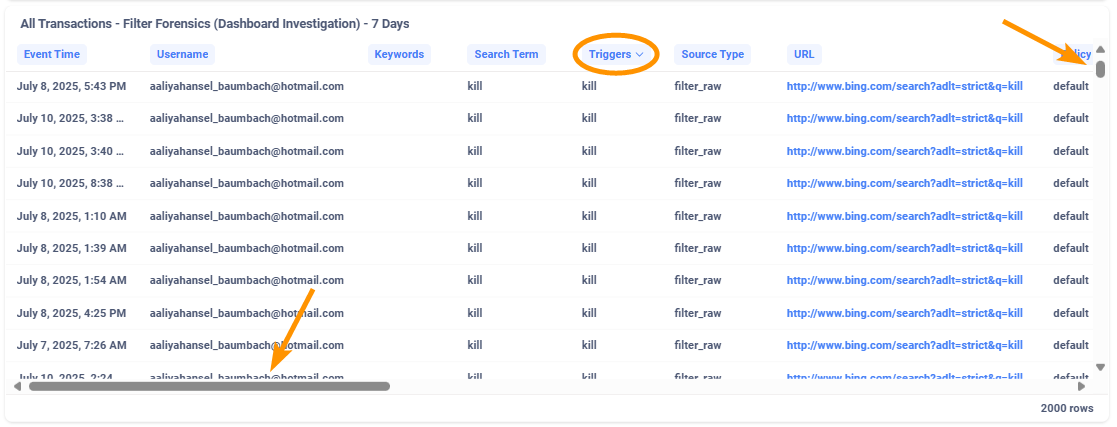Image resolution: width=1117 pixels, height=427 pixels.
Task: Select the 'July 8, 2025, 5:43 PM' event time cell
Action: tap(71, 86)
